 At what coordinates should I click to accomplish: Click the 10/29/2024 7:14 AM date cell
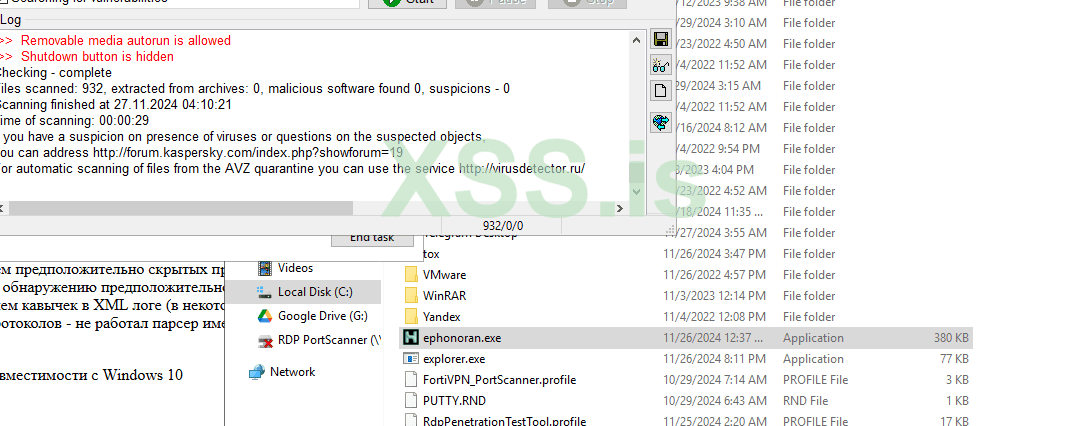click(x=715, y=380)
